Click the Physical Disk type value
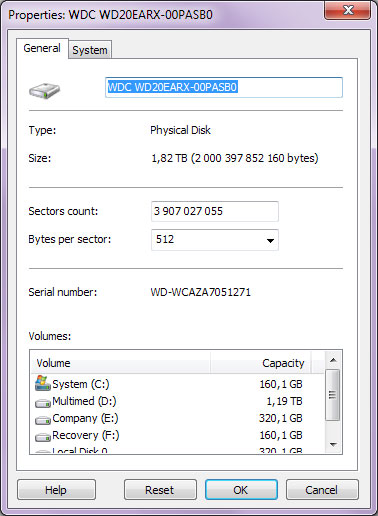Screen dimensions: 378x516 point(180,130)
